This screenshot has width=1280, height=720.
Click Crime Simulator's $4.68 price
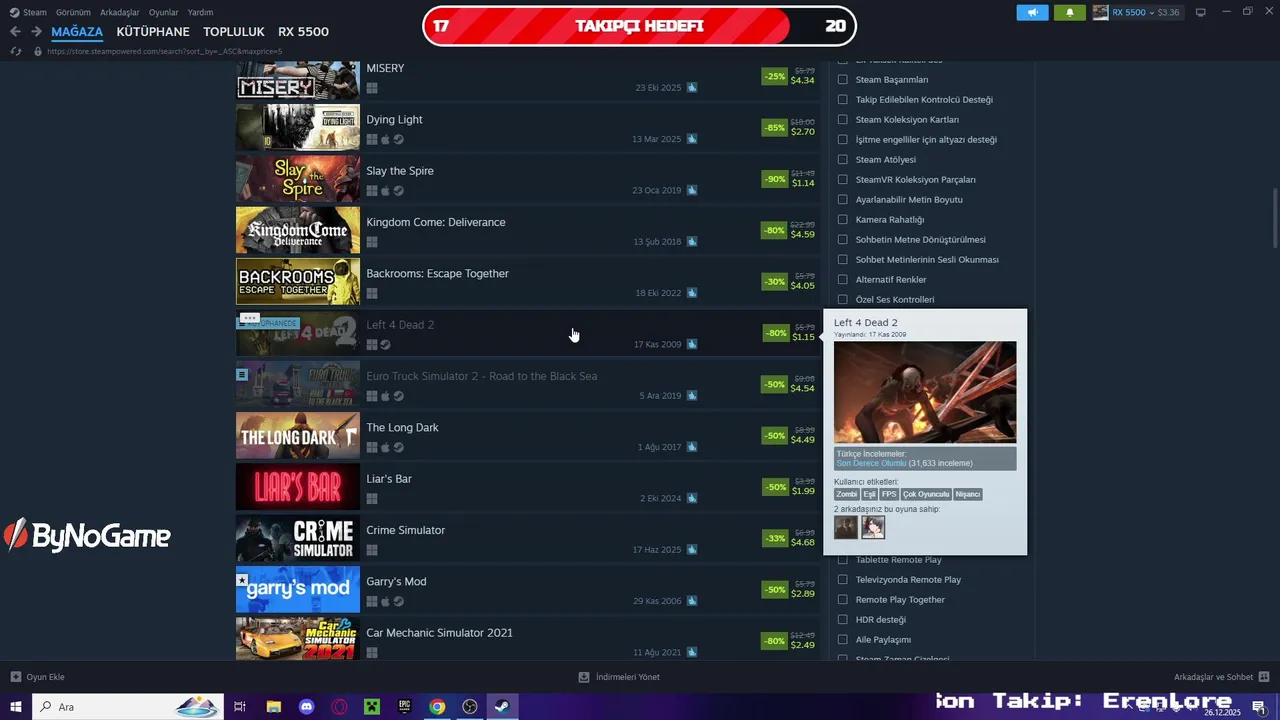click(x=803, y=542)
